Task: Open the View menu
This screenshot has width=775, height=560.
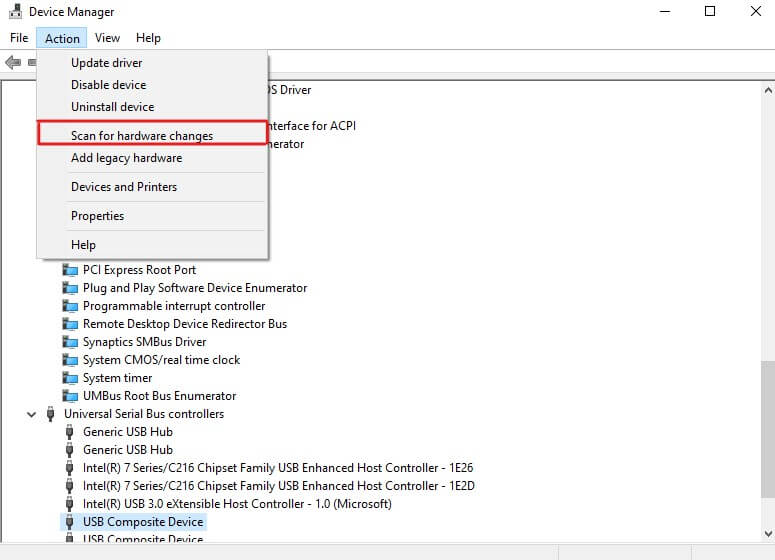Action: pyautogui.click(x=107, y=38)
